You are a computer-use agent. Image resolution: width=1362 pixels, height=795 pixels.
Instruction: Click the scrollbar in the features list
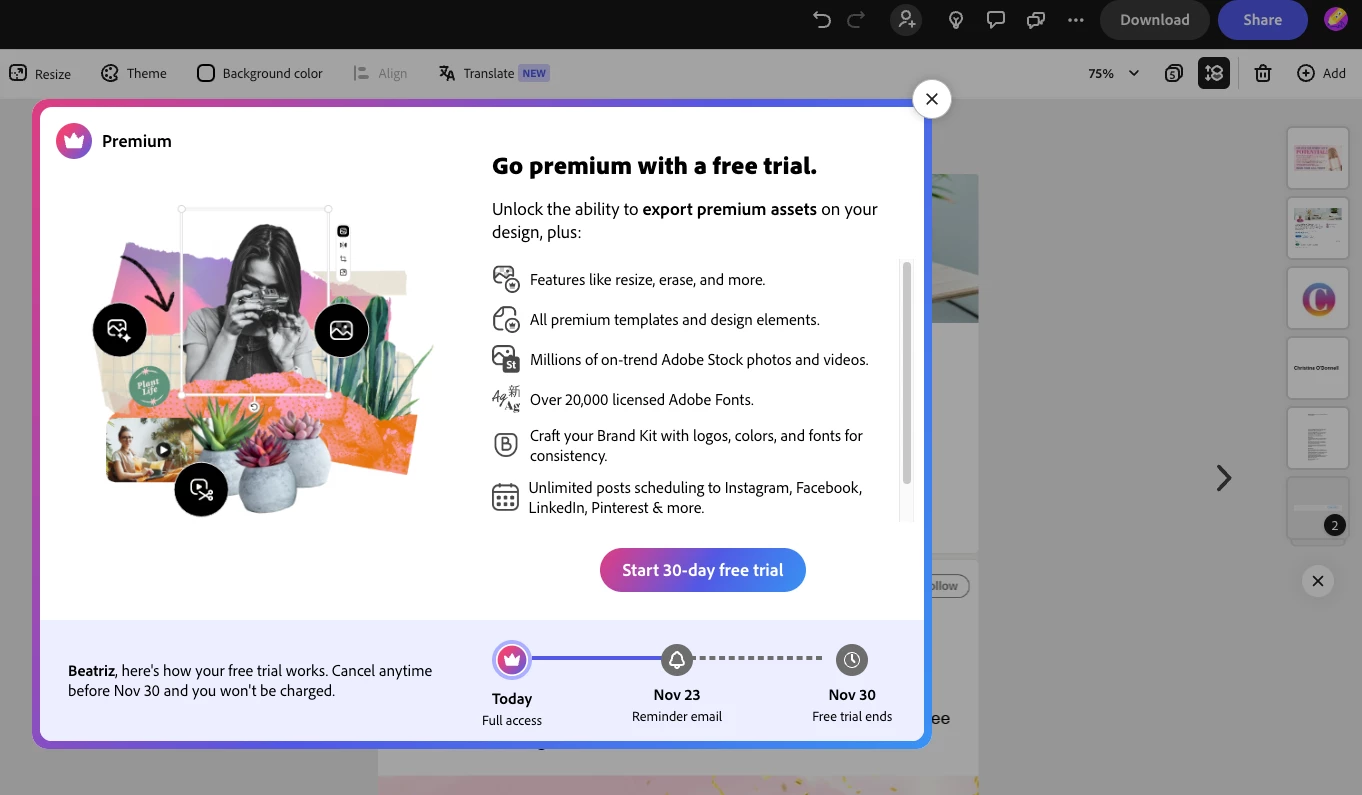click(907, 373)
